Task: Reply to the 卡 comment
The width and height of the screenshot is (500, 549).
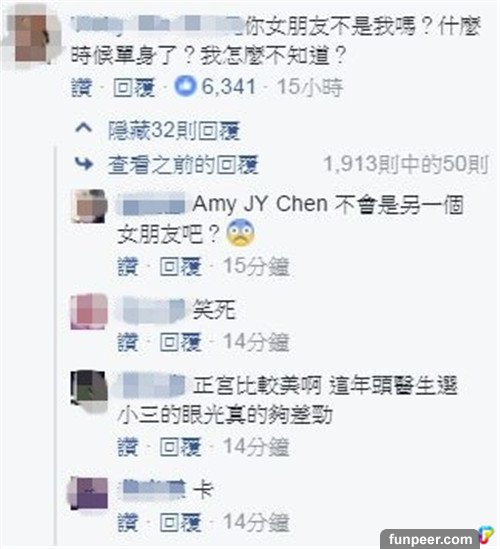Action: point(181,523)
